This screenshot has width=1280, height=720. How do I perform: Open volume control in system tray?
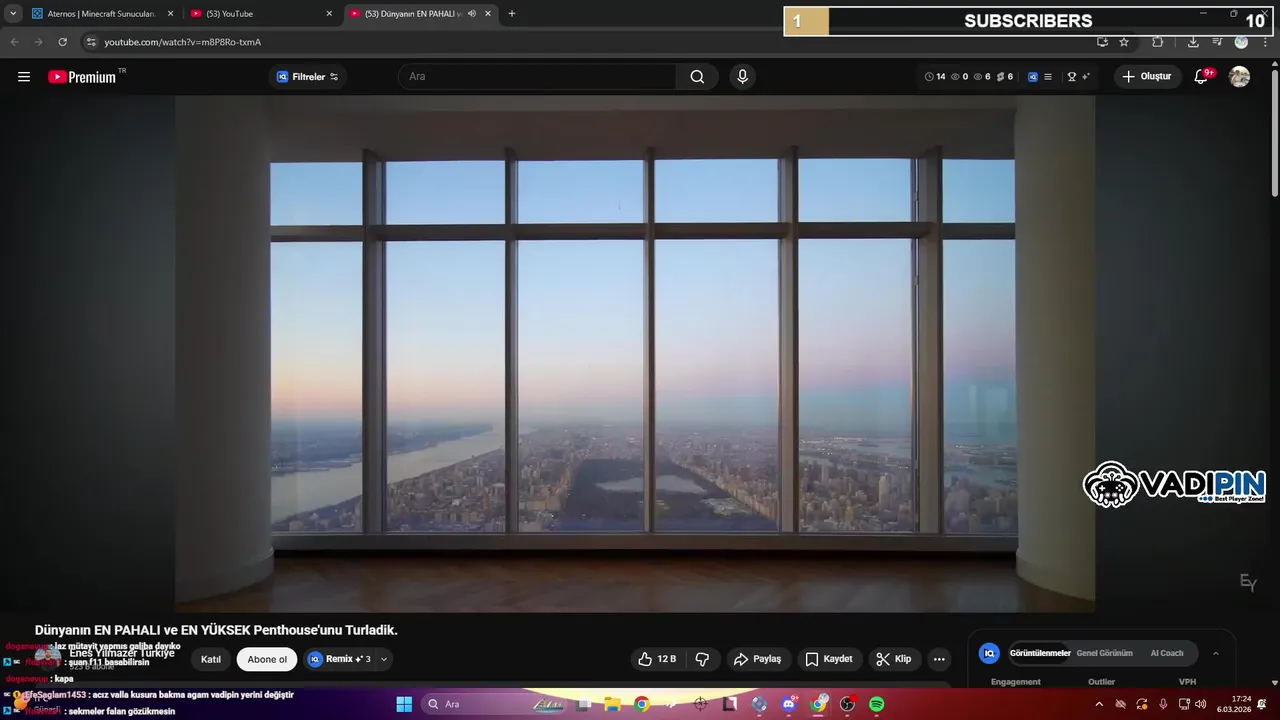(x=1201, y=704)
